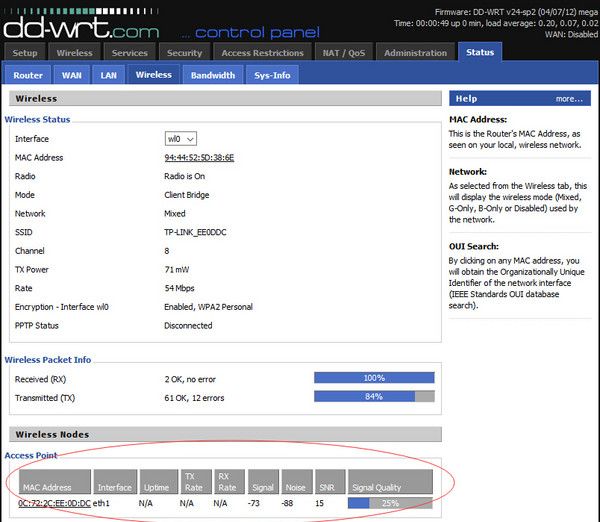Click the MAC Address column header
The width and height of the screenshot is (600, 522).
(x=55, y=481)
